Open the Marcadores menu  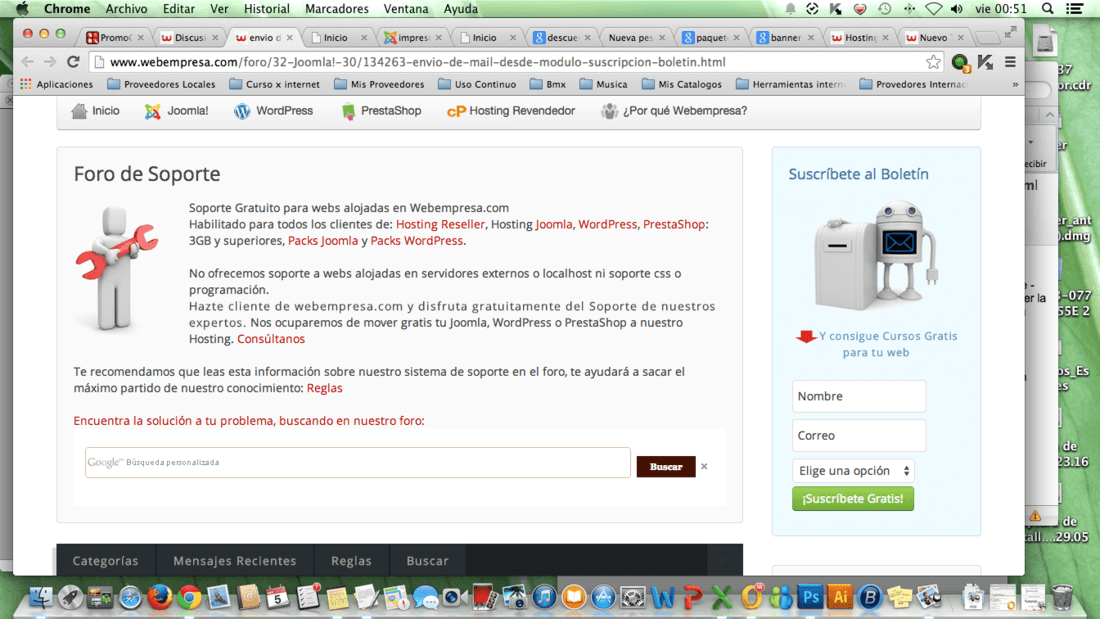point(337,8)
